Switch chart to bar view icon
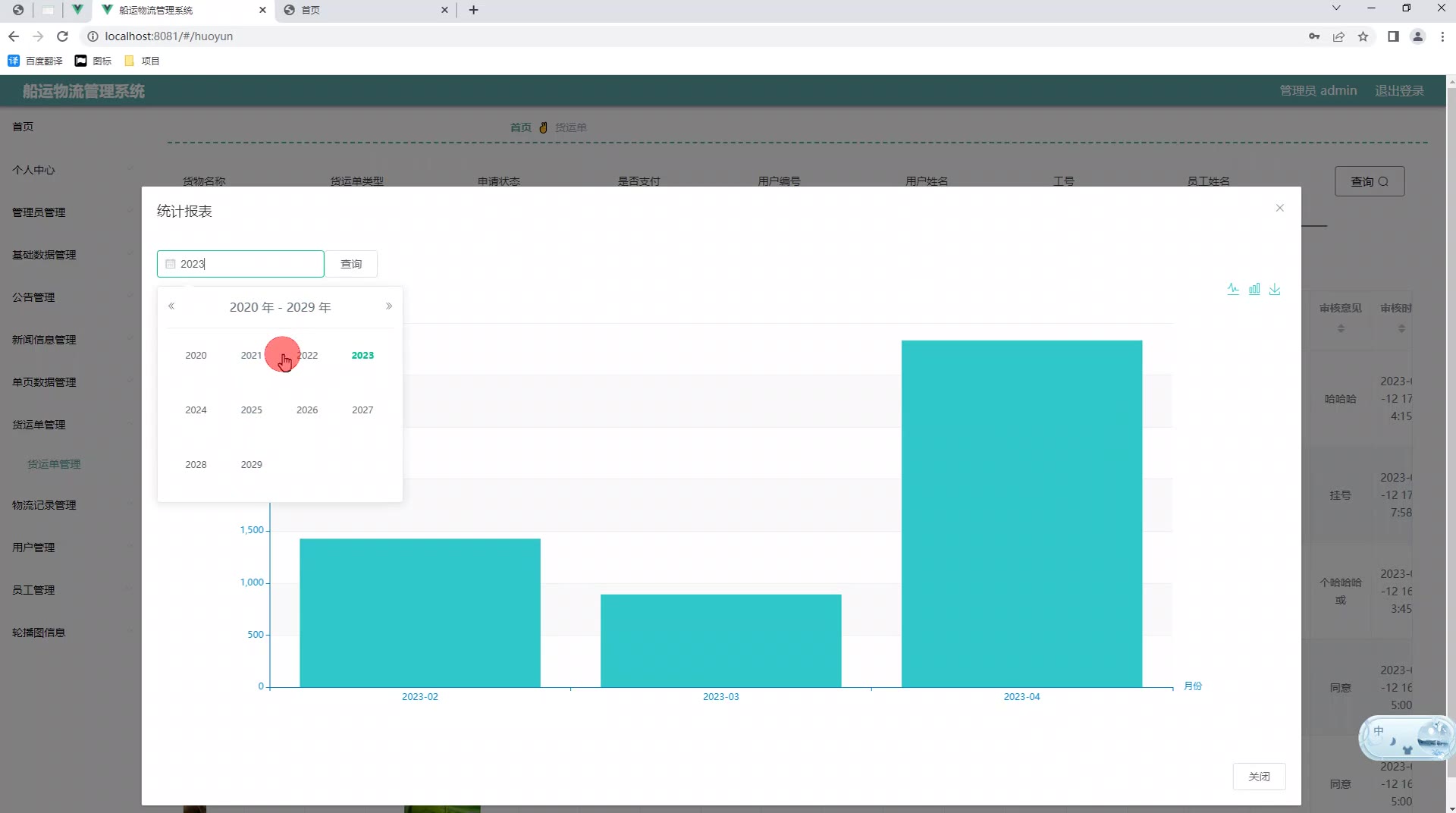This screenshot has height=813, width=1456. pos(1254,289)
